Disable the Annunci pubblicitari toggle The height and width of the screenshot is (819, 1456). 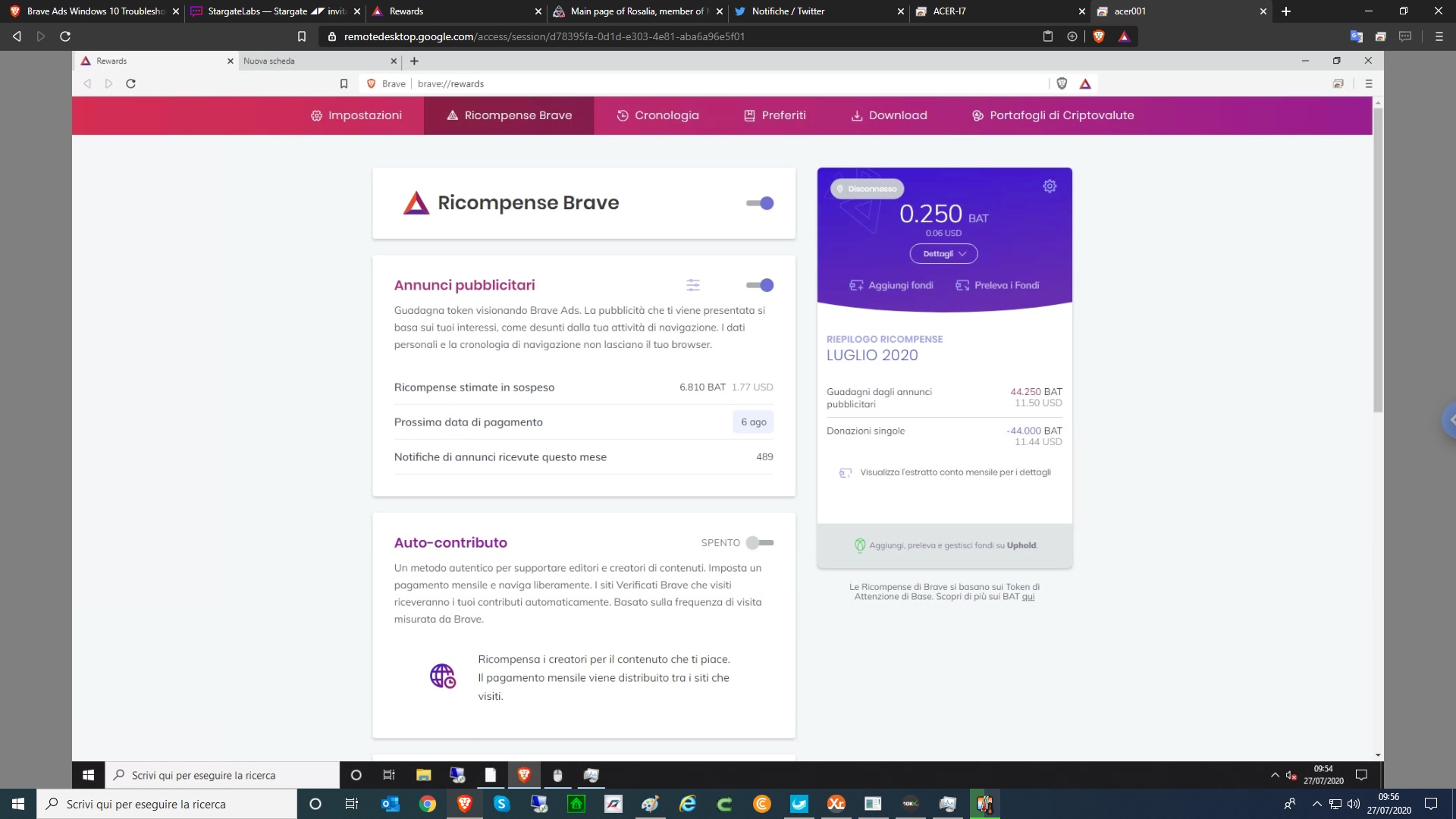pos(760,285)
